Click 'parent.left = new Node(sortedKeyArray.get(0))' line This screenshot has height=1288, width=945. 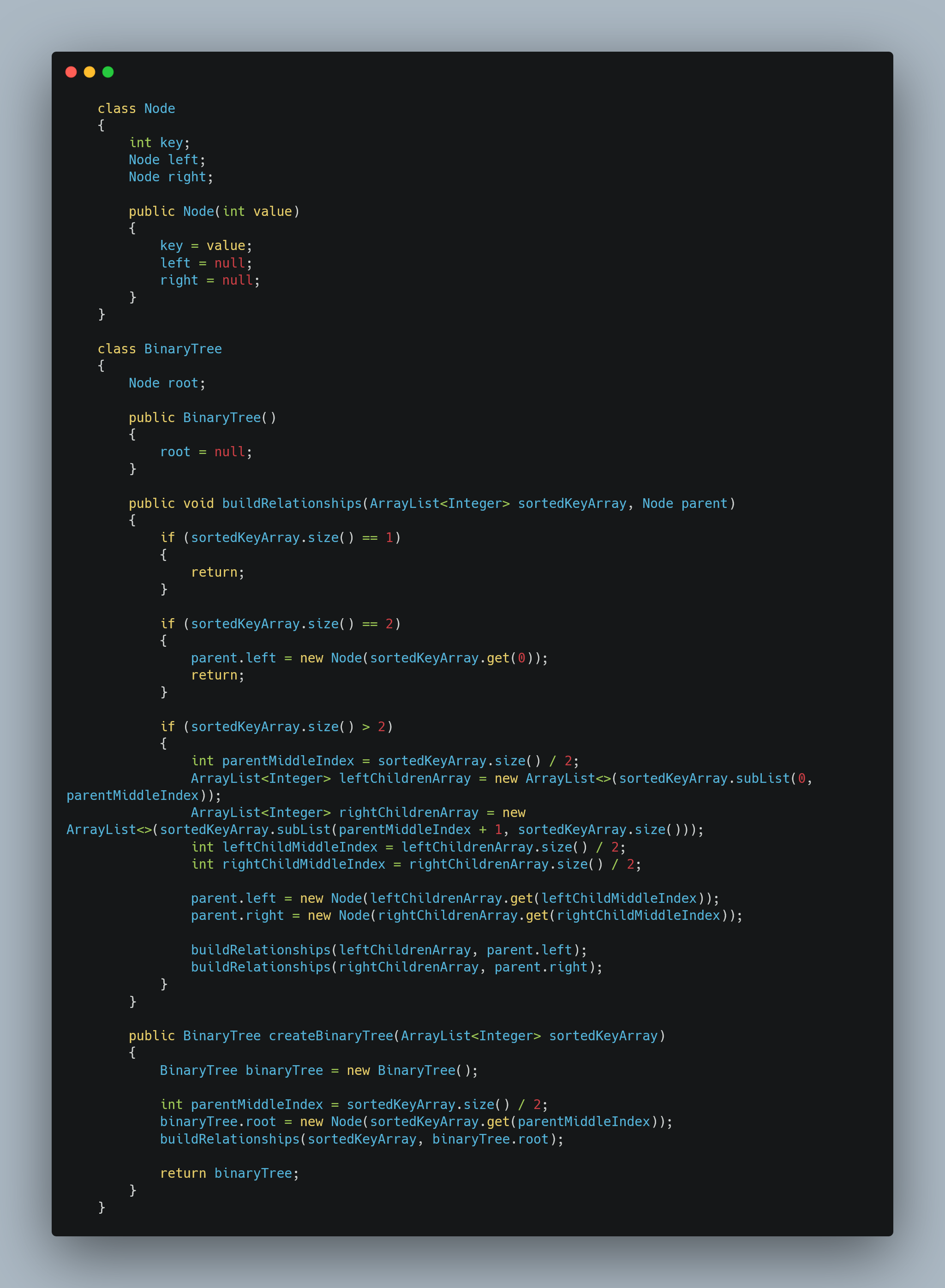(x=369, y=658)
